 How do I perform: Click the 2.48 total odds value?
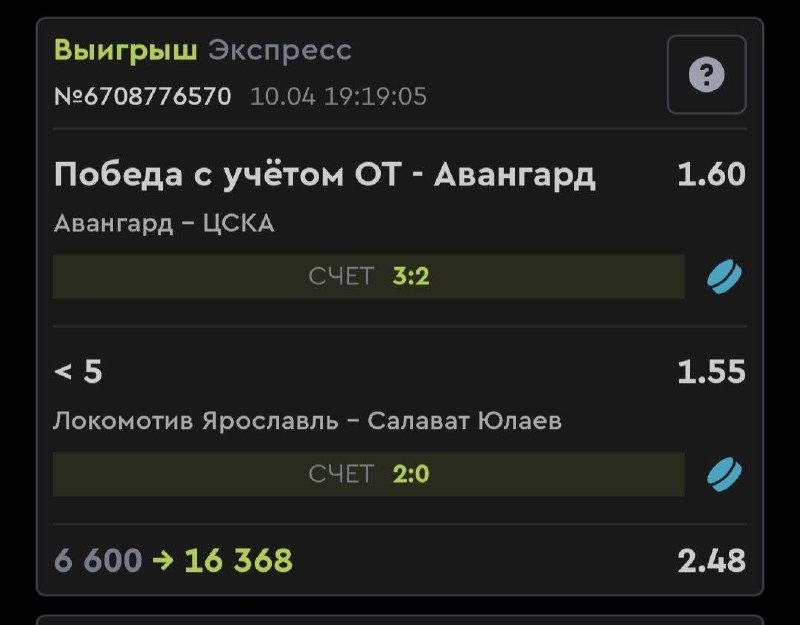click(711, 560)
